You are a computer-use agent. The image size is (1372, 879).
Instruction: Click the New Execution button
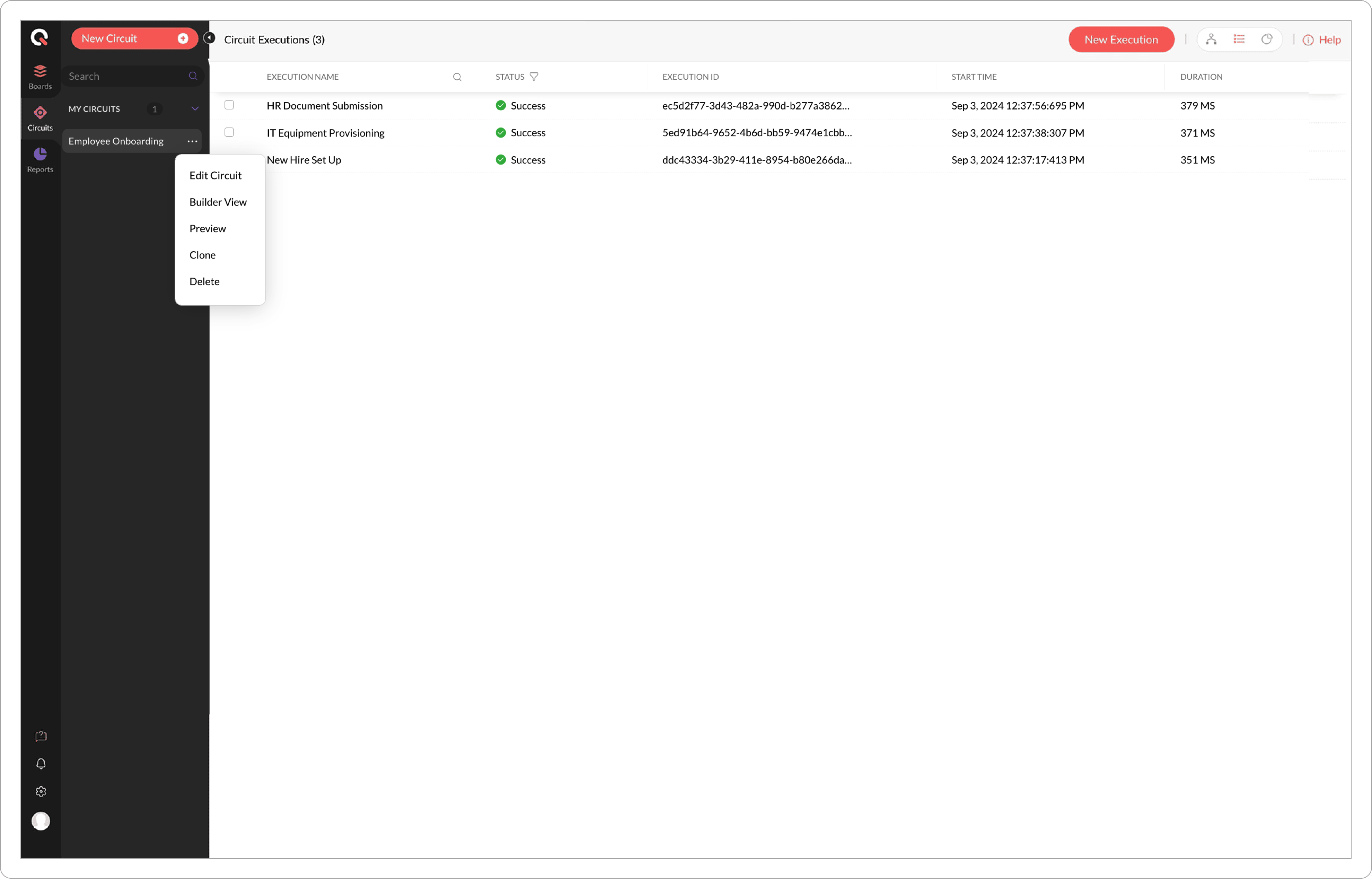point(1120,39)
